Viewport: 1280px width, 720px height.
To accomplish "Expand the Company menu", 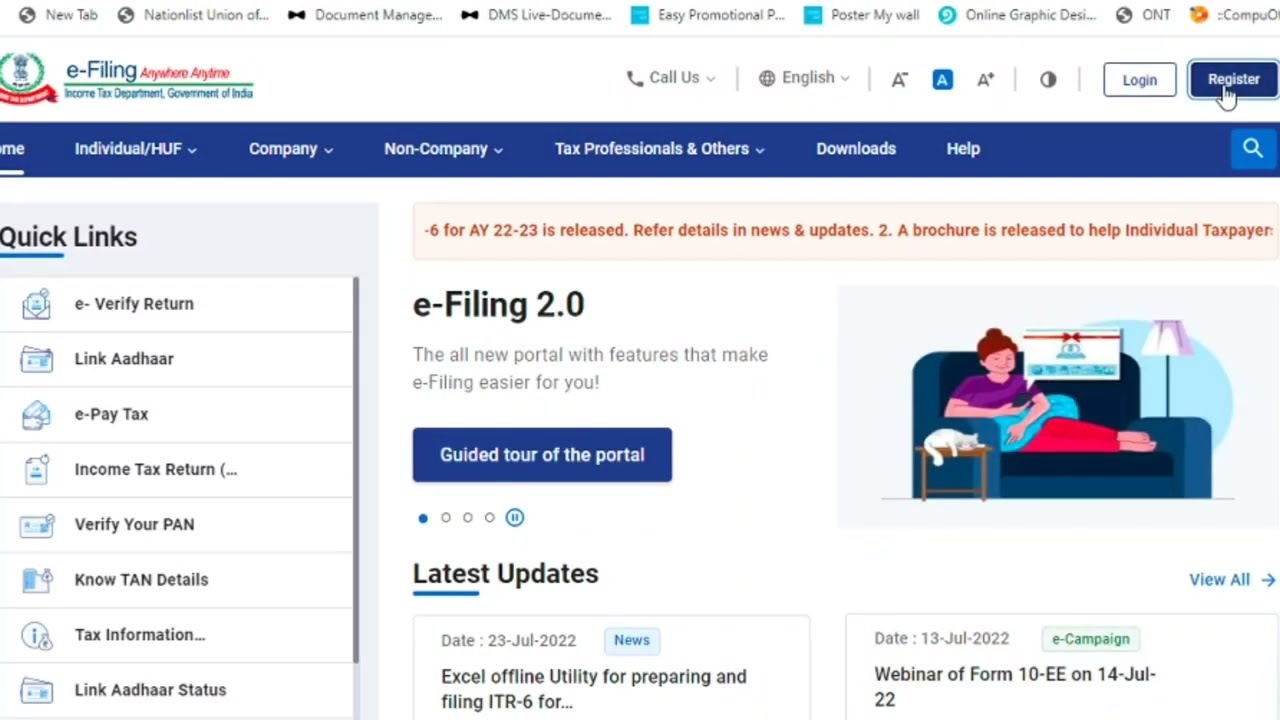I will (x=291, y=149).
